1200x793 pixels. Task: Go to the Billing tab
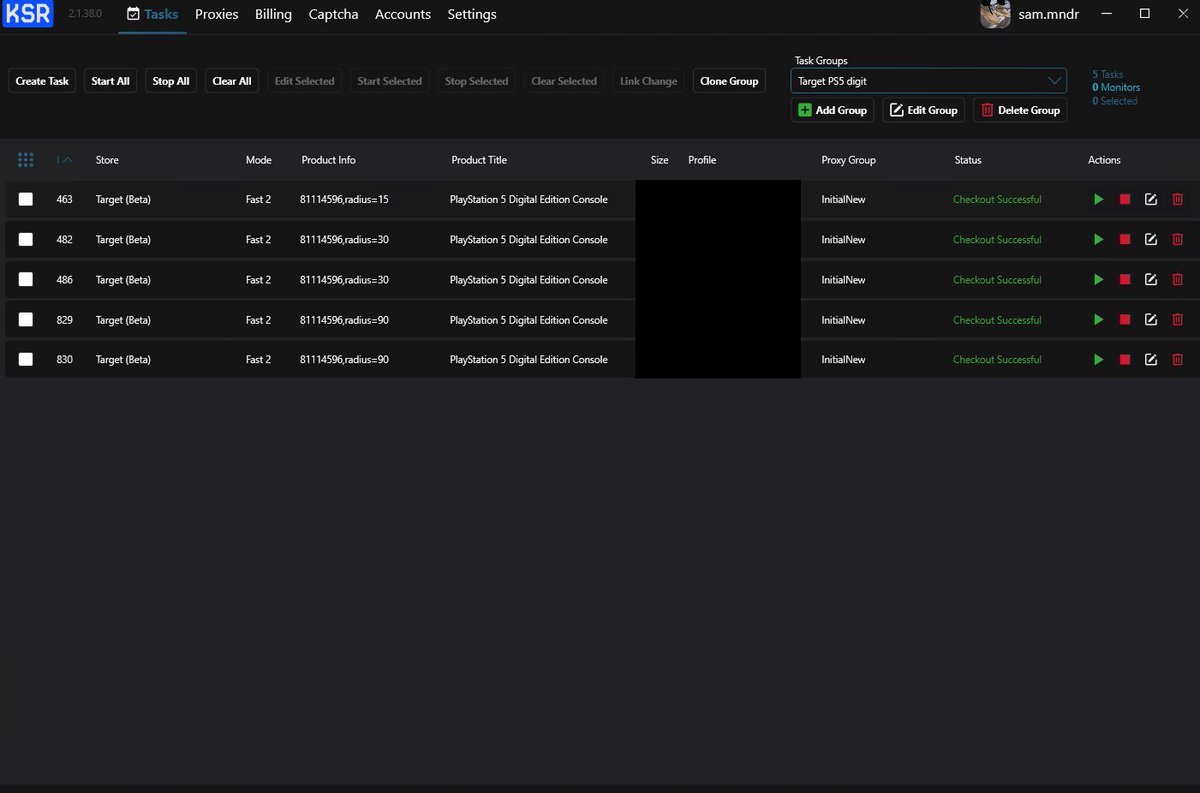point(273,14)
